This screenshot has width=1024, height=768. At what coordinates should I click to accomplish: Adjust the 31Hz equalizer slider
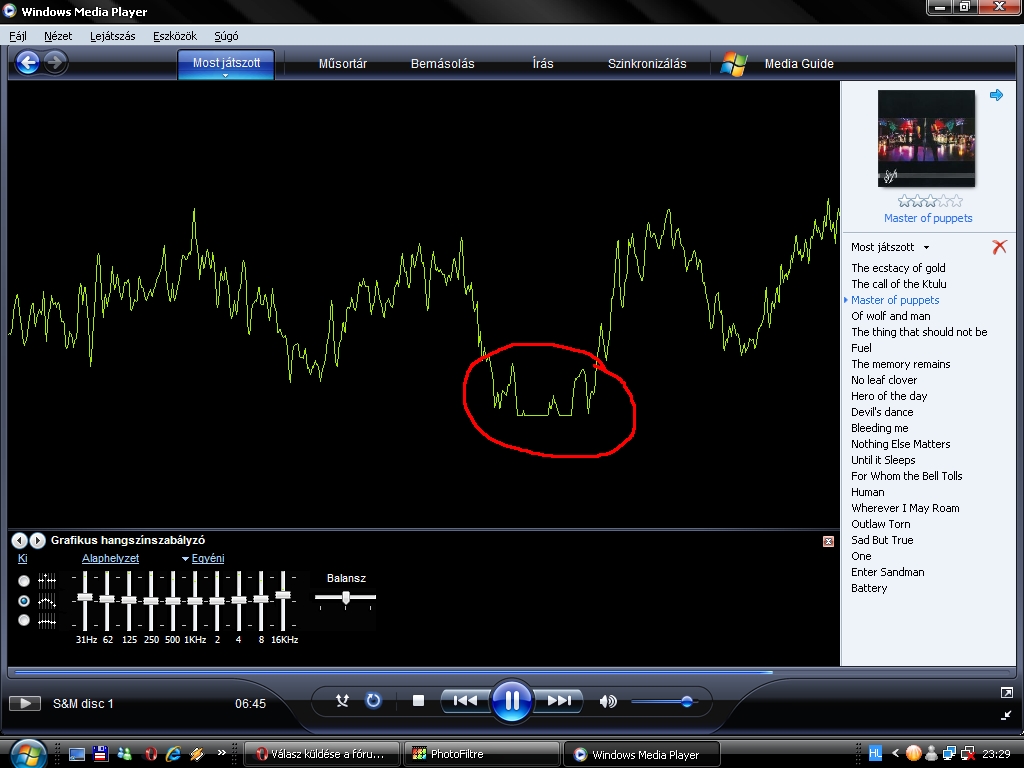tap(85, 597)
